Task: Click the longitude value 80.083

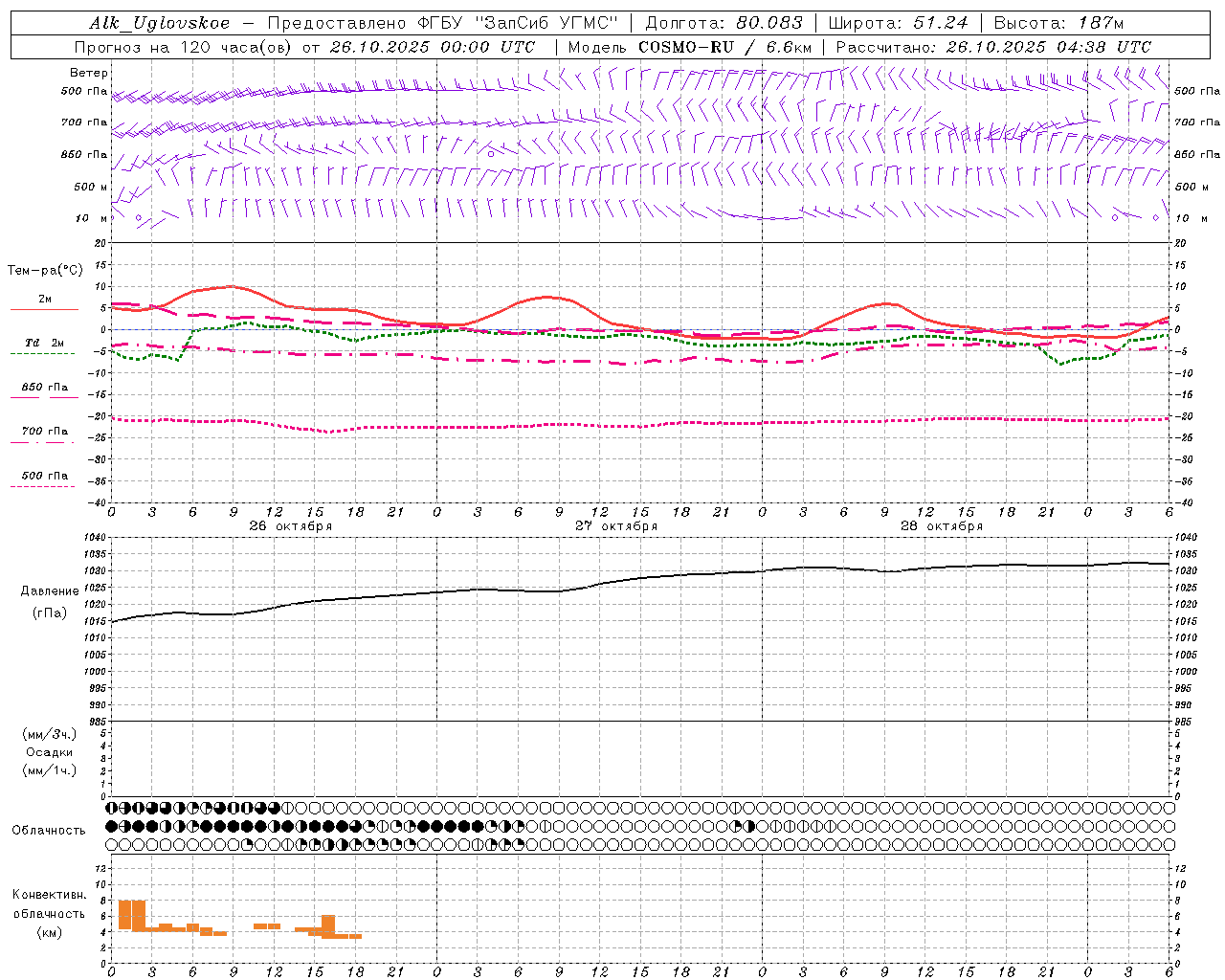Action: [768, 23]
